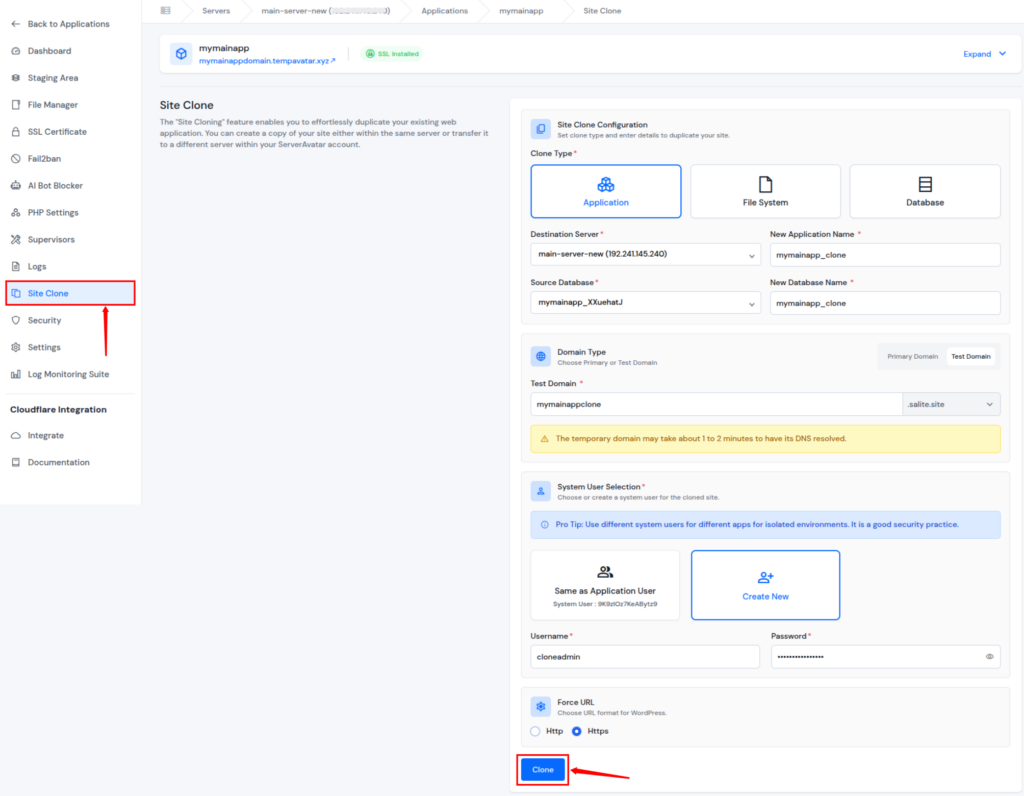Navigate to Applications in the breadcrumb
The image size is (1024, 796).
tap(444, 11)
